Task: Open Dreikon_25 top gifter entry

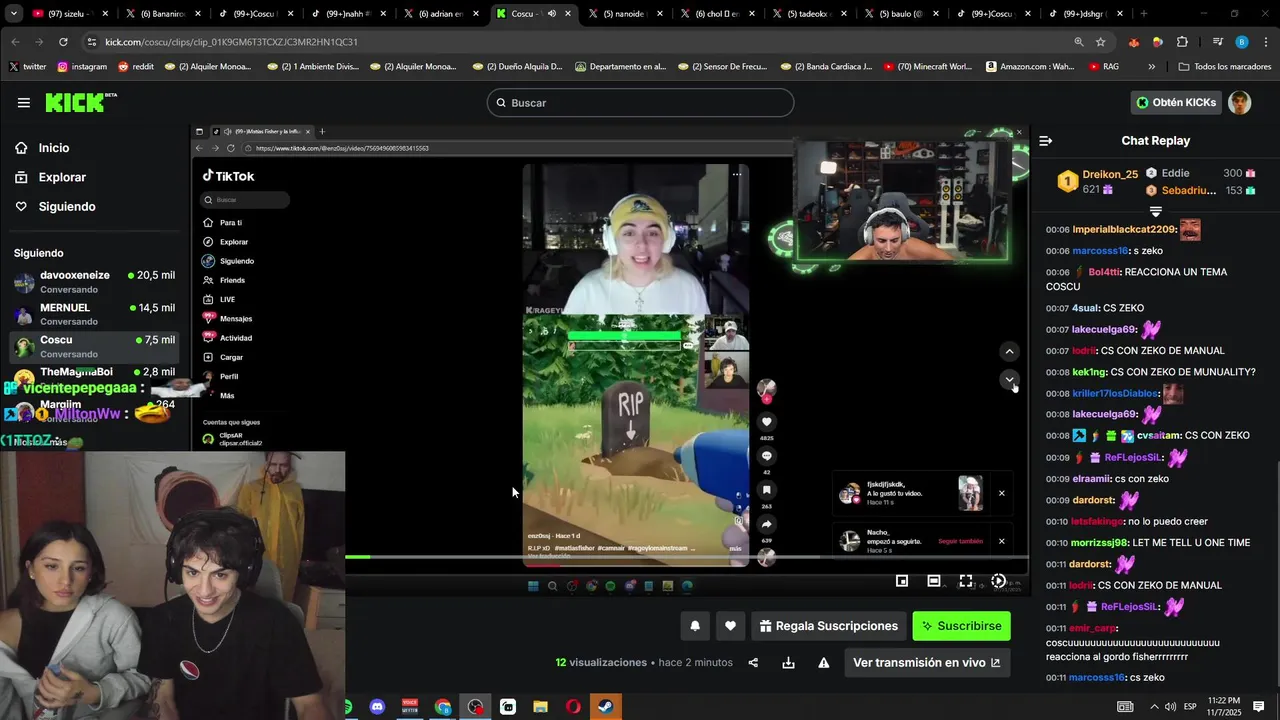Action: click(x=1098, y=181)
